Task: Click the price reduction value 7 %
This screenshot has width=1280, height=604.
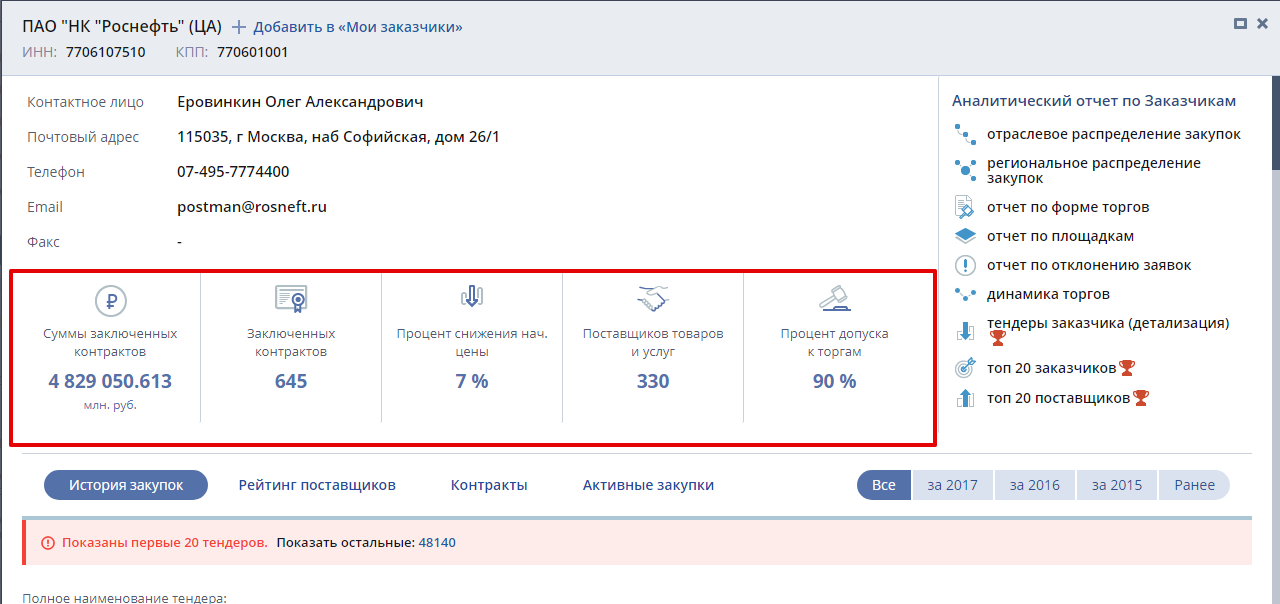Action: coord(472,381)
